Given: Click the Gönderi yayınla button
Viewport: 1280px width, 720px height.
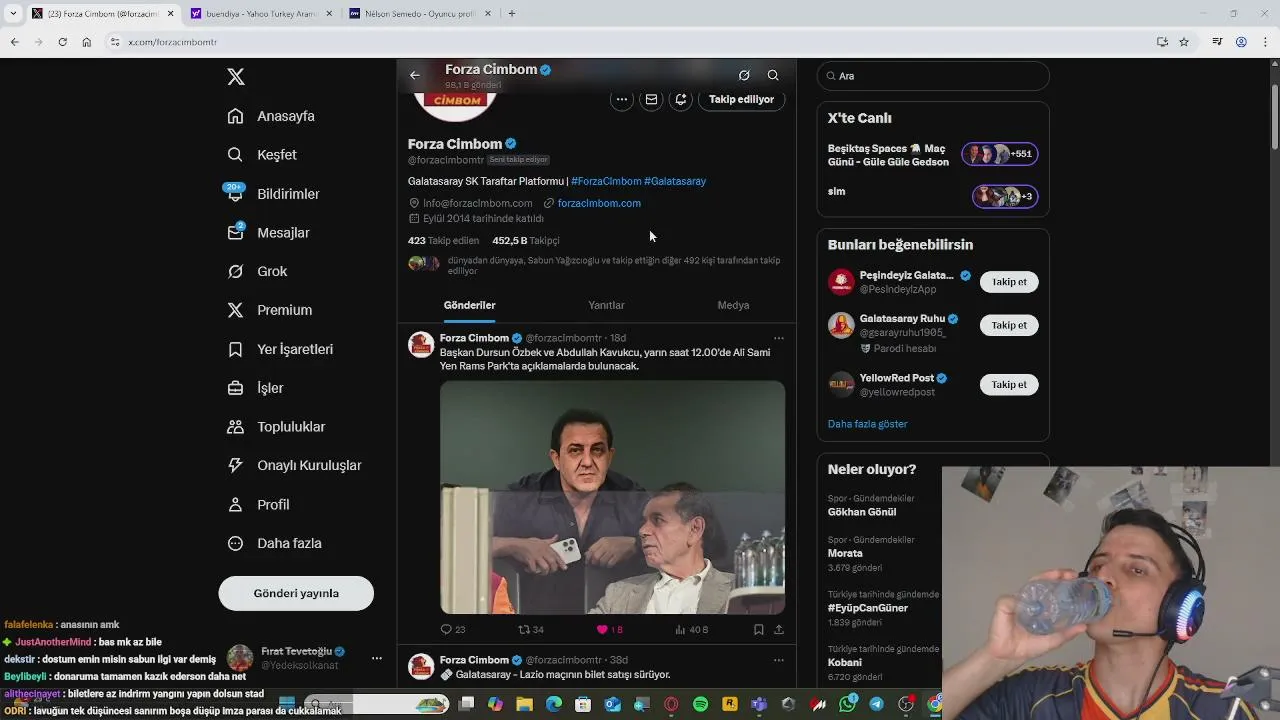Looking at the screenshot, I should click(296, 593).
